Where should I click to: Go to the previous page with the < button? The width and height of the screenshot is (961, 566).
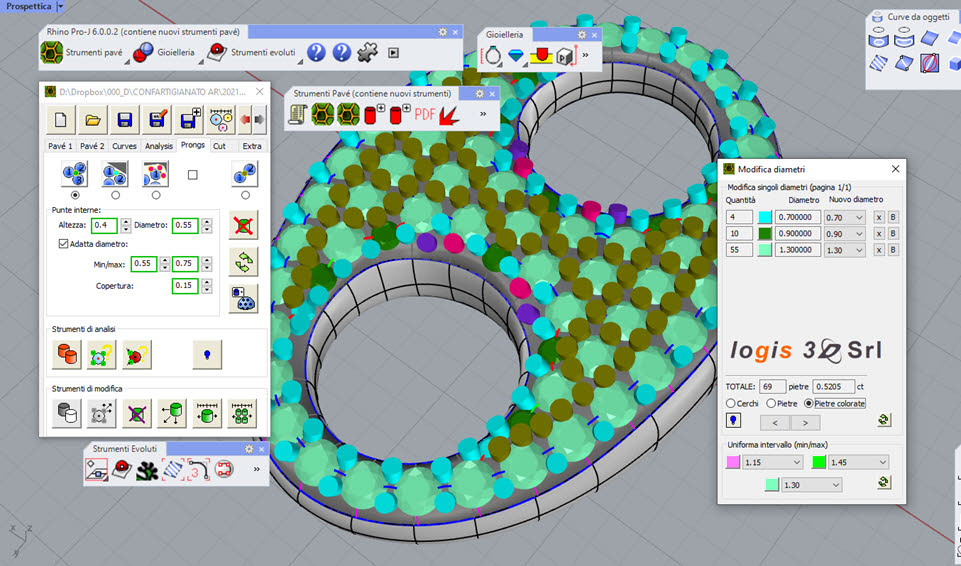coord(775,423)
